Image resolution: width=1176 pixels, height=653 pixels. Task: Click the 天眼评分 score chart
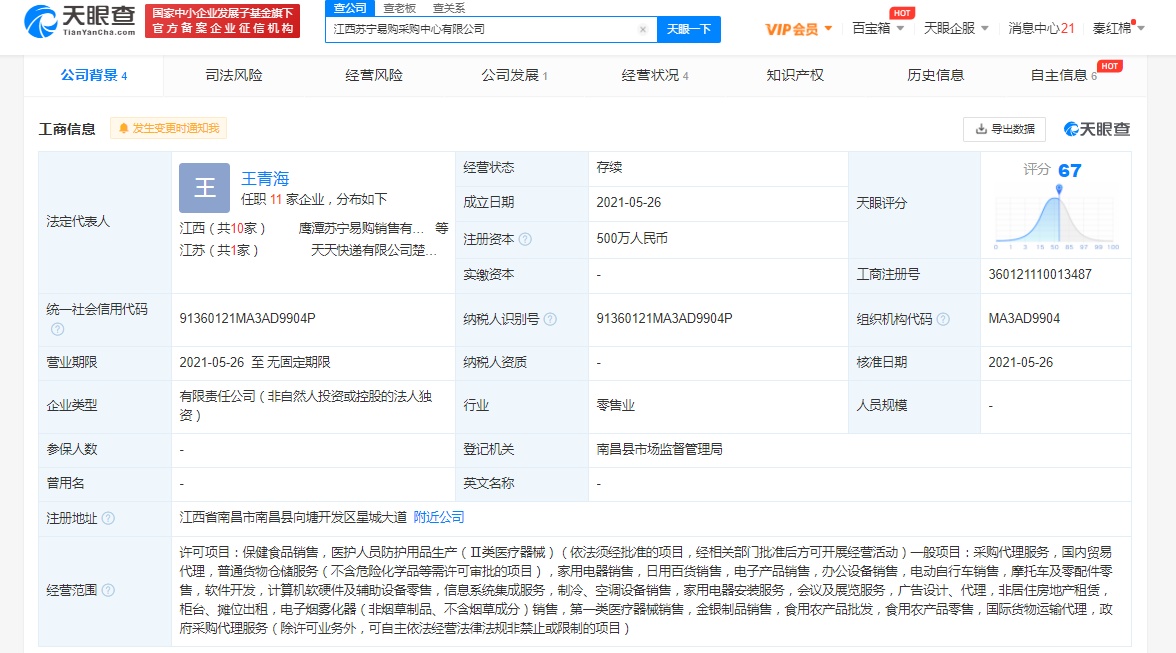[1056, 218]
